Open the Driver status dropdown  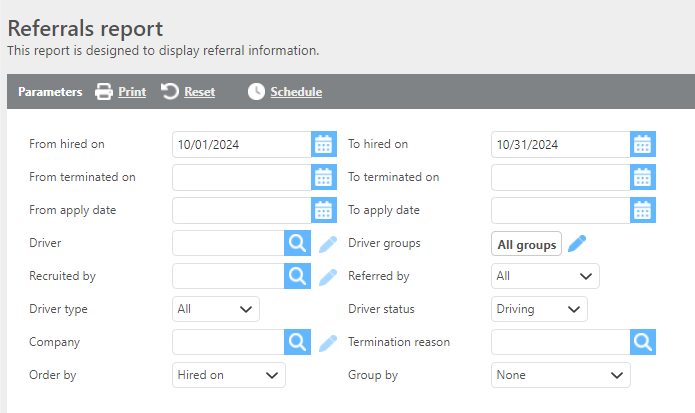point(539,309)
